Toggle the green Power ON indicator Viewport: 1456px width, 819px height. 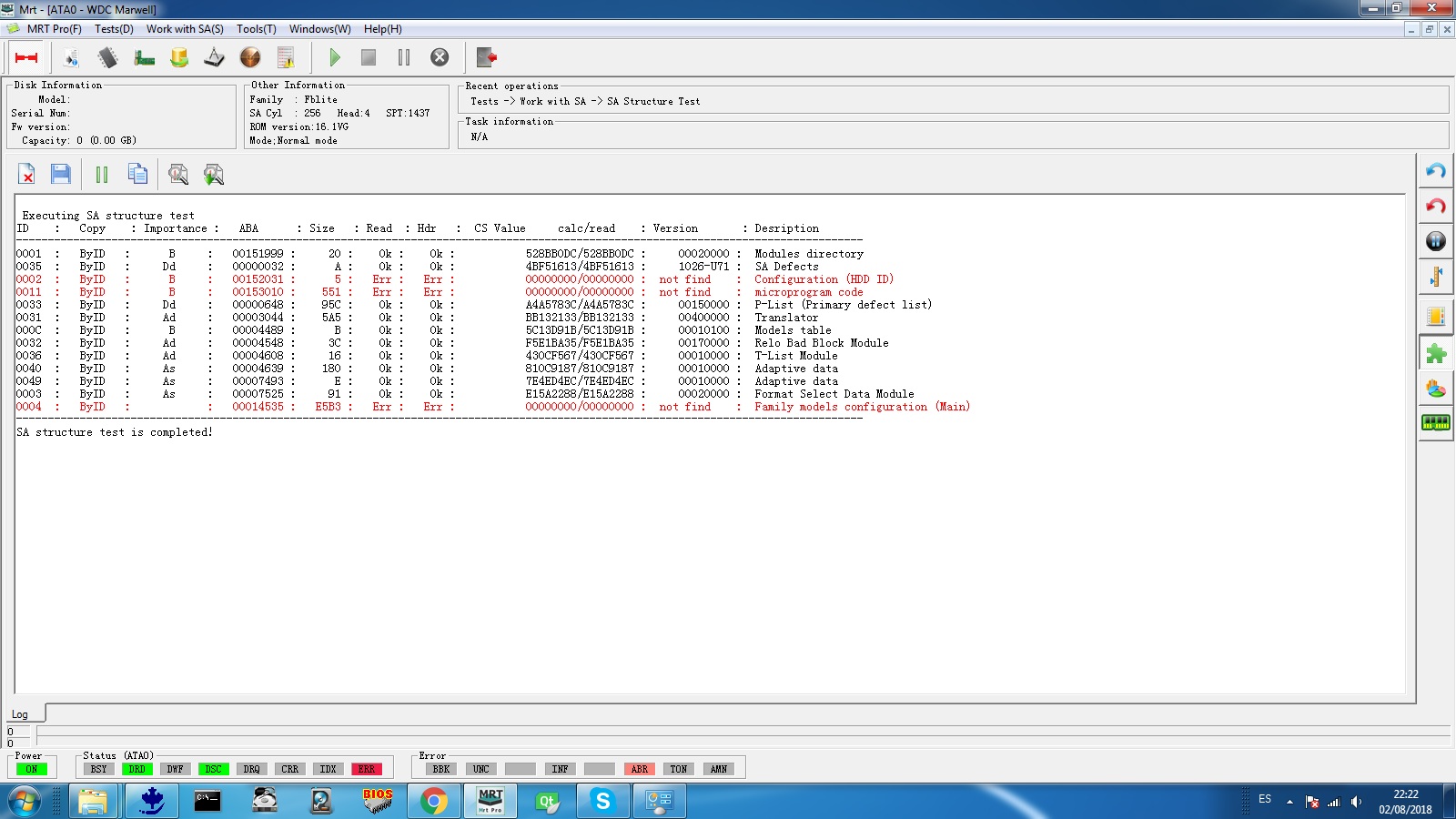(x=32, y=769)
